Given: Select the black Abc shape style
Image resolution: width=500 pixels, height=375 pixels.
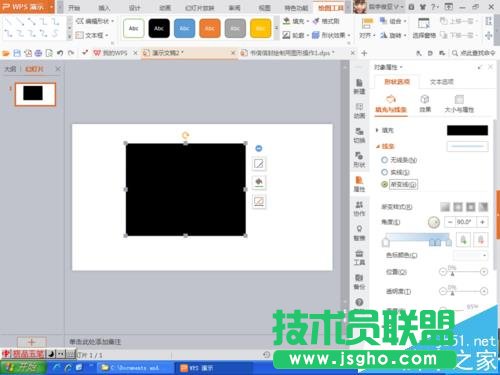Looking at the screenshot, I should [x=159, y=28].
